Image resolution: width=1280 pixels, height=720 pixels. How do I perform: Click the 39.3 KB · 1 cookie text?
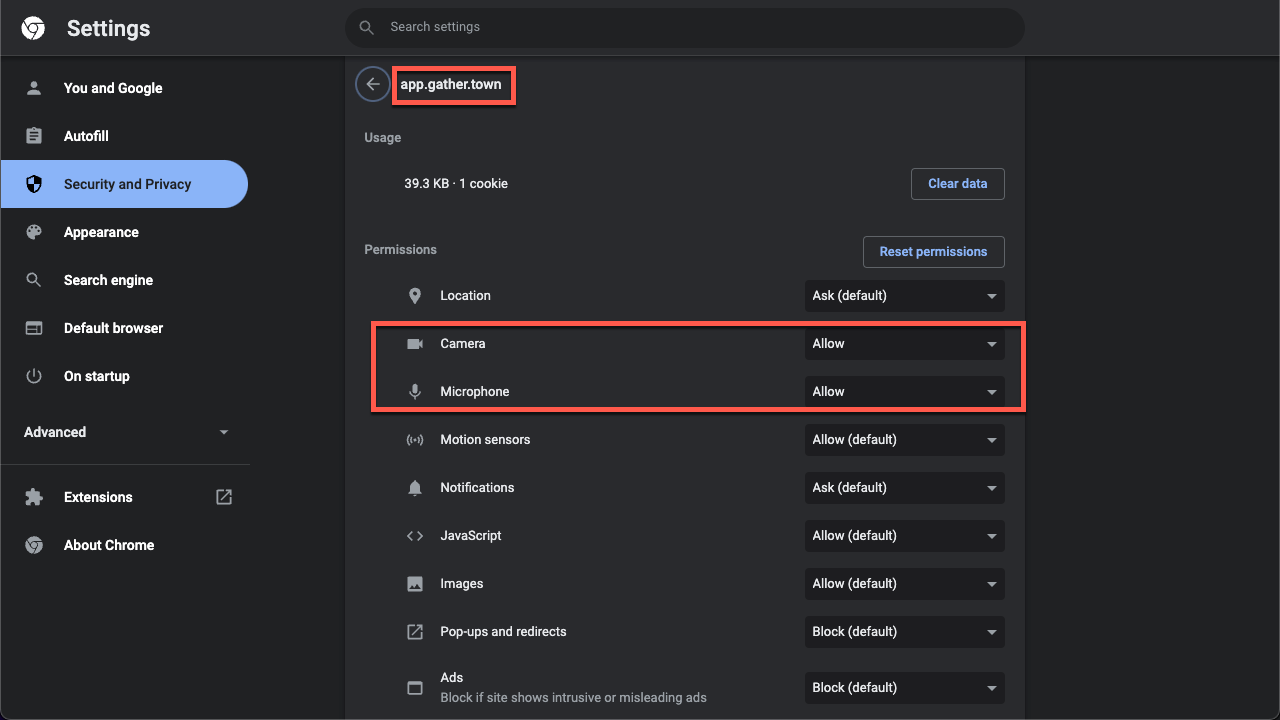(x=456, y=184)
